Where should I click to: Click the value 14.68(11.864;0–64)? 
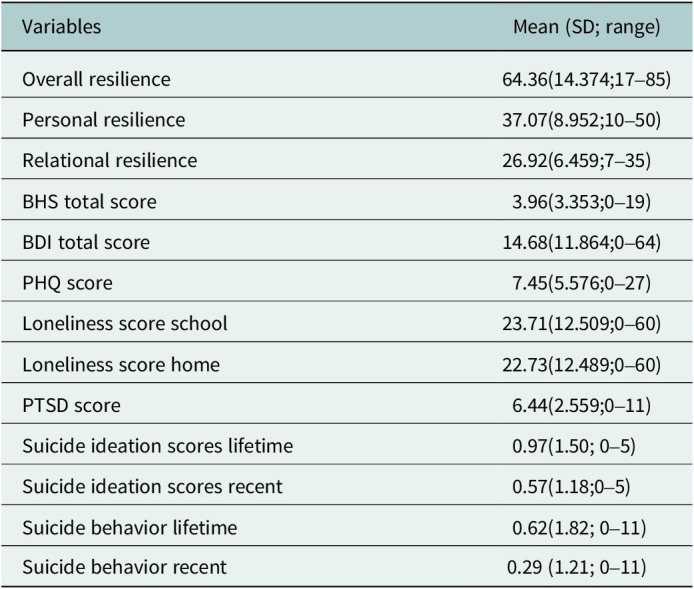tap(586, 242)
